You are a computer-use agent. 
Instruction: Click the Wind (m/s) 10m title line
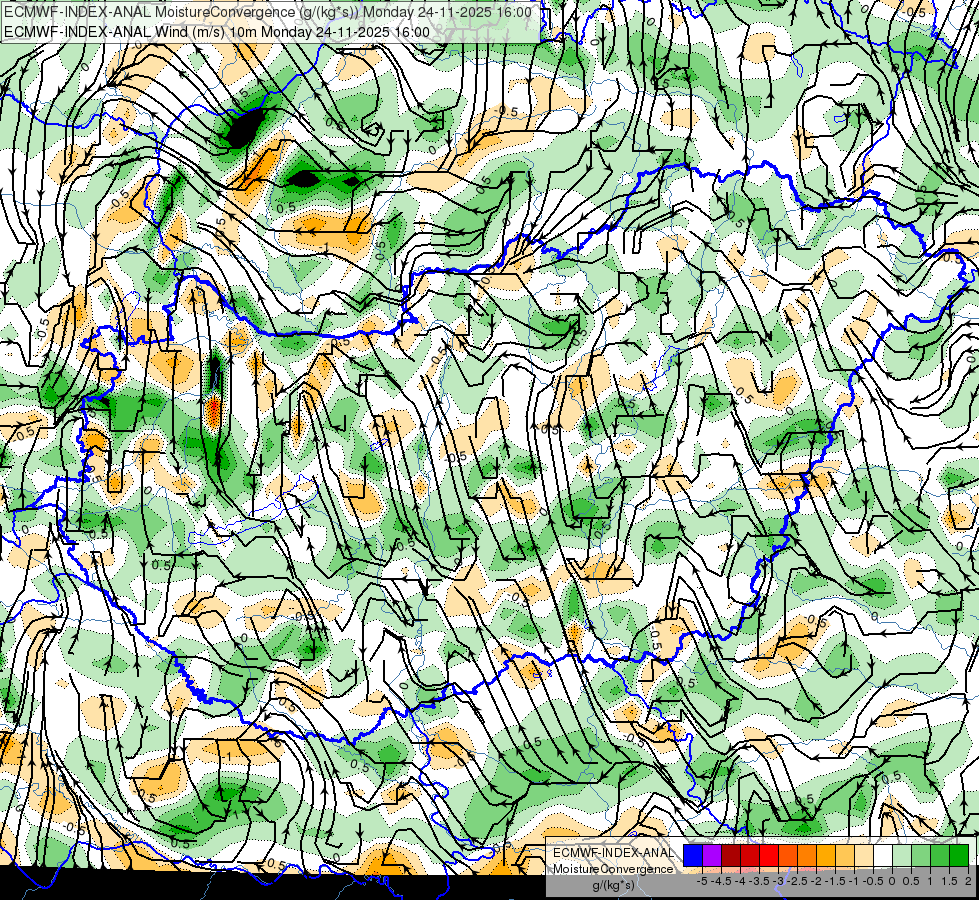point(217,32)
